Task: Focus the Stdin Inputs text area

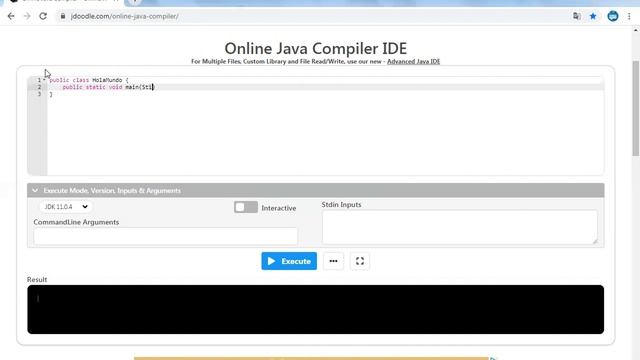Action: [460, 227]
